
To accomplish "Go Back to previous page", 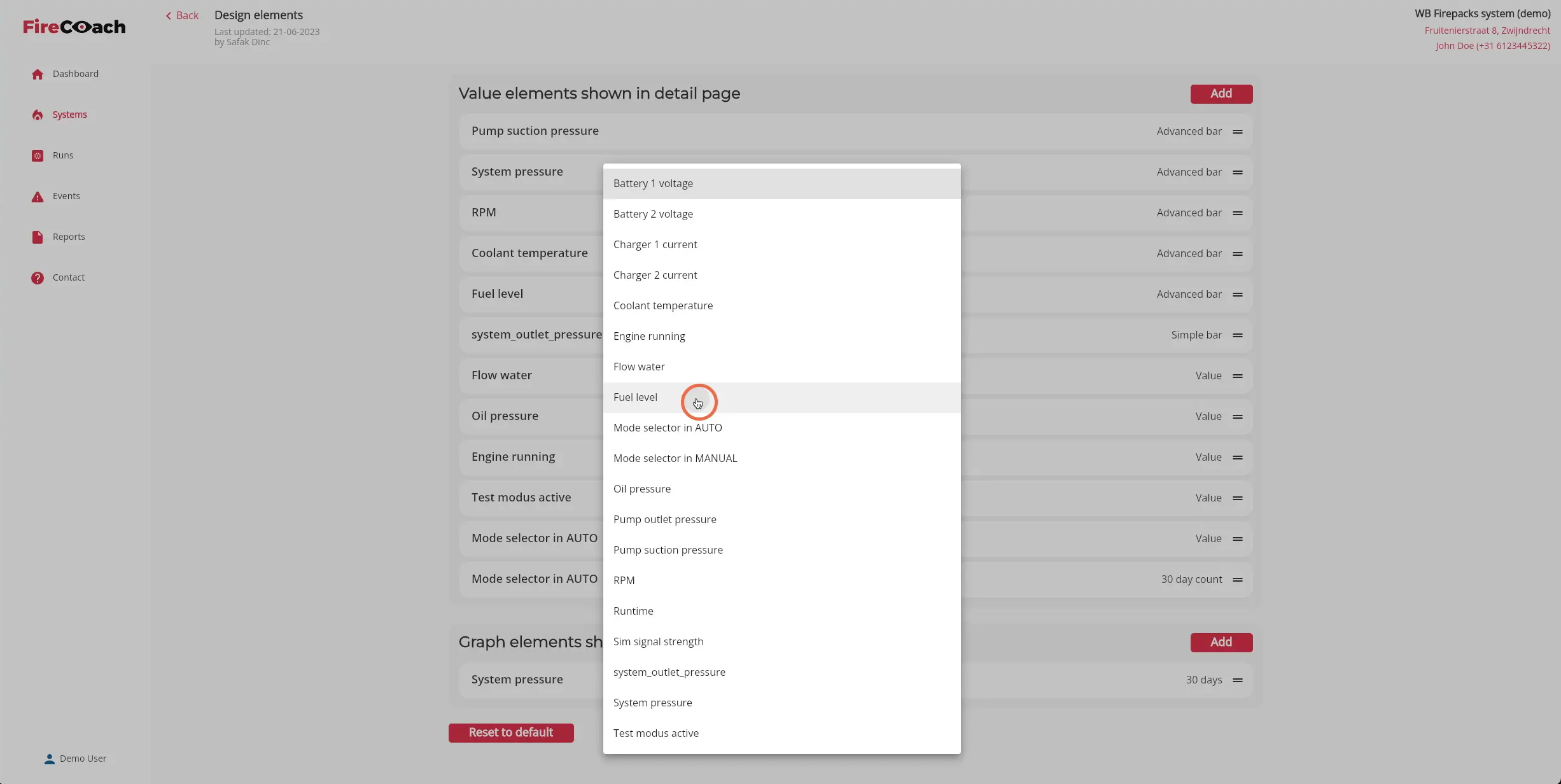I will (182, 15).
